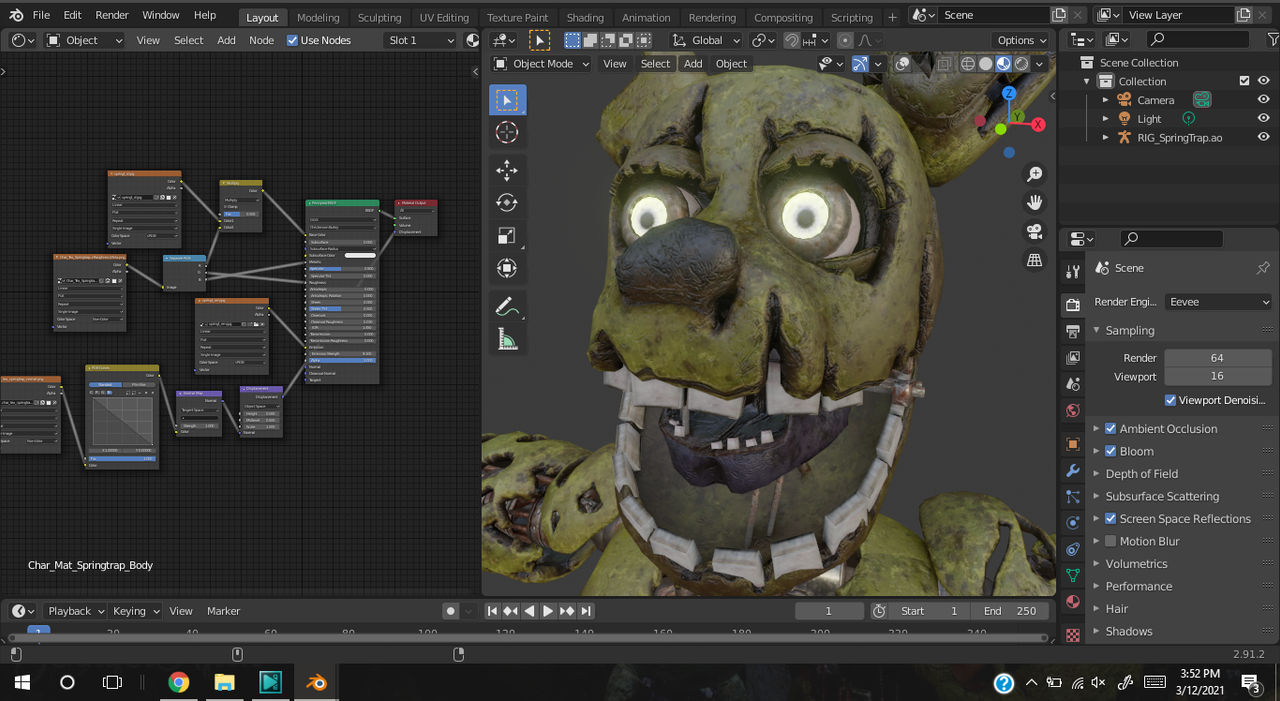Open the Render menu
This screenshot has height=701, width=1280.
(x=112, y=15)
